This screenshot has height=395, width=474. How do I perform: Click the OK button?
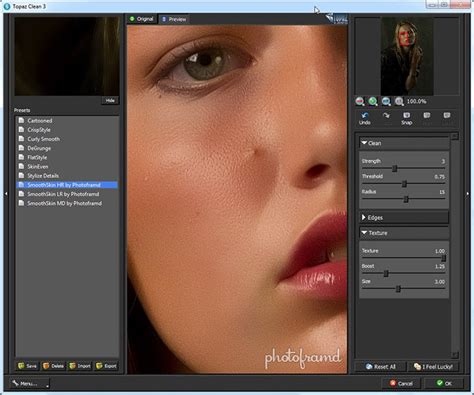pyautogui.click(x=444, y=383)
